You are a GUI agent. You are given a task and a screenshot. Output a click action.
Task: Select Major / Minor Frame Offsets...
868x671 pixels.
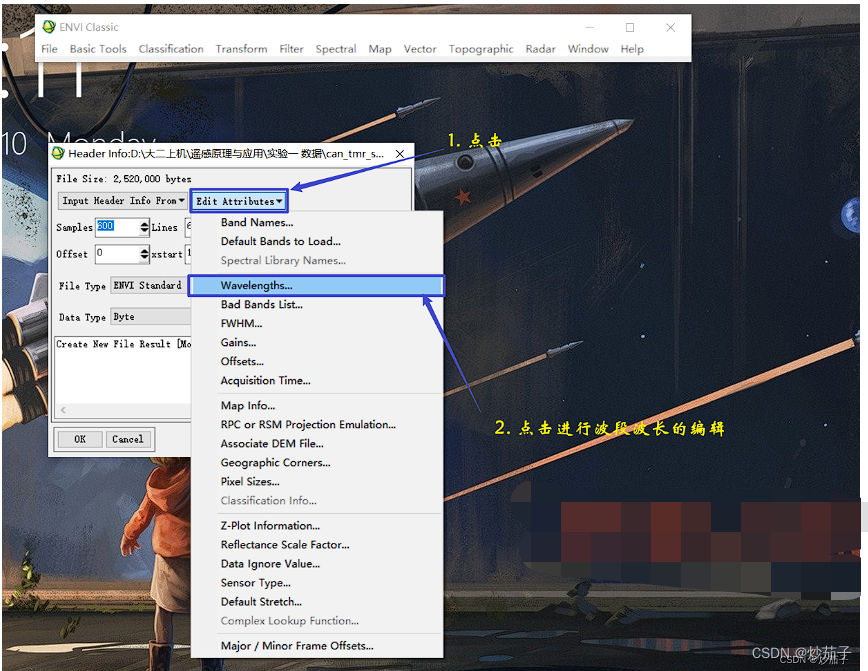297,646
